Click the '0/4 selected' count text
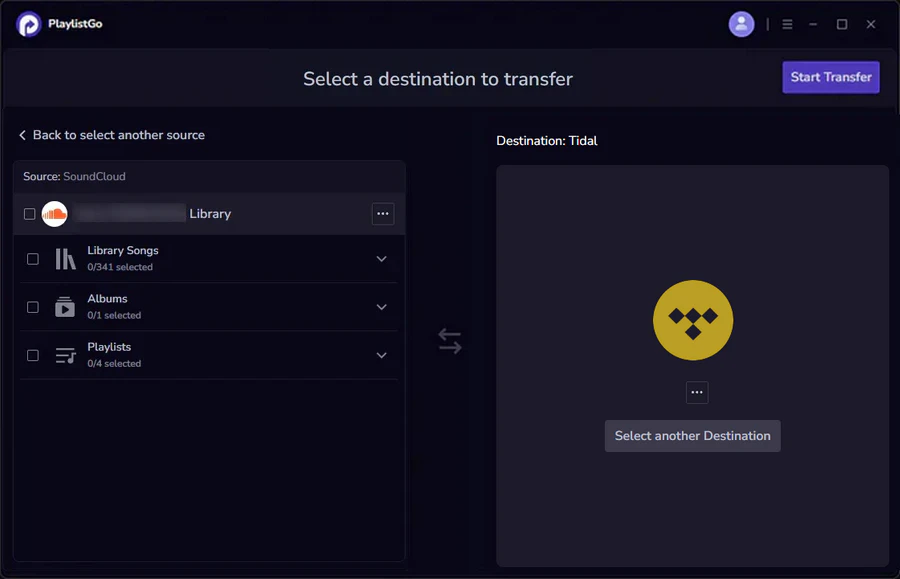 pyautogui.click(x=114, y=363)
